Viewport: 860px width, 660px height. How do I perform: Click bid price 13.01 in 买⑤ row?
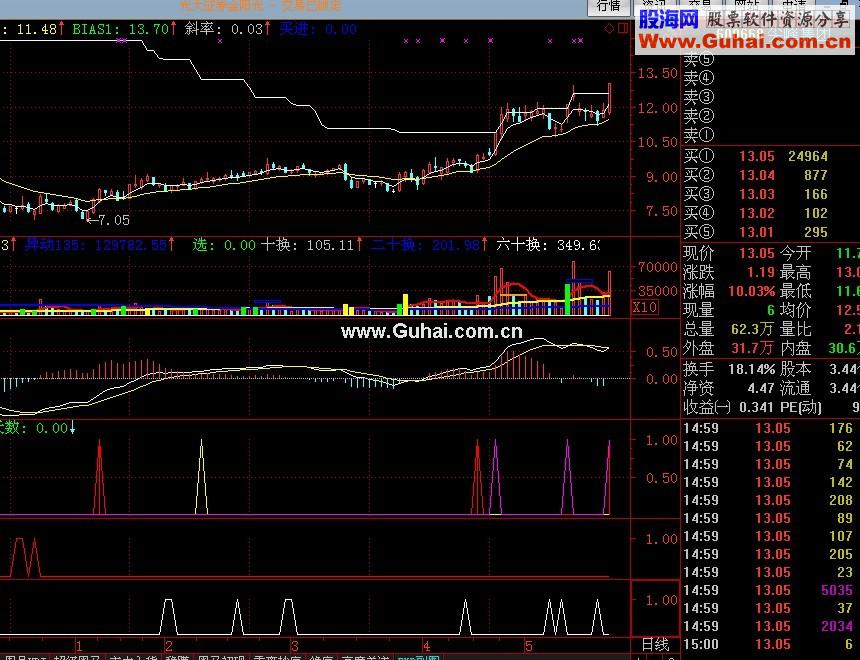tap(757, 232)
